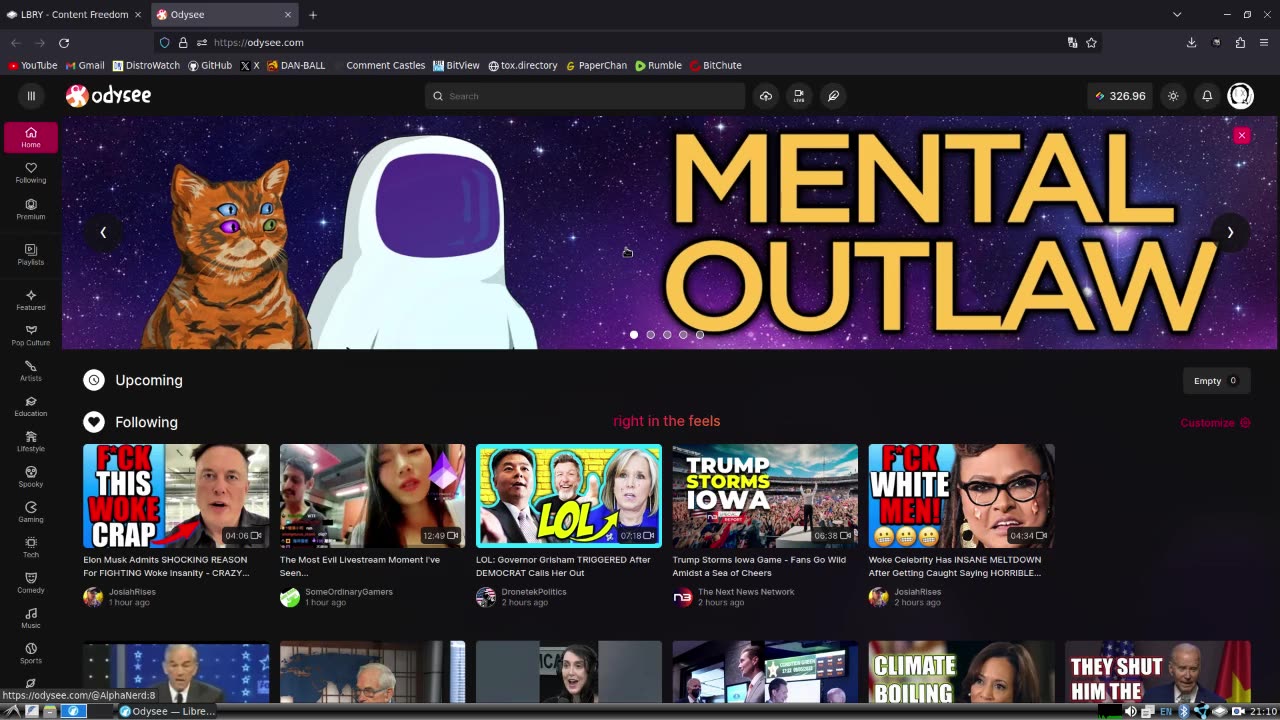This screenshot has height=720, width=1280.
Task: List all tabs dropdown arrow
Action: 1177,15
